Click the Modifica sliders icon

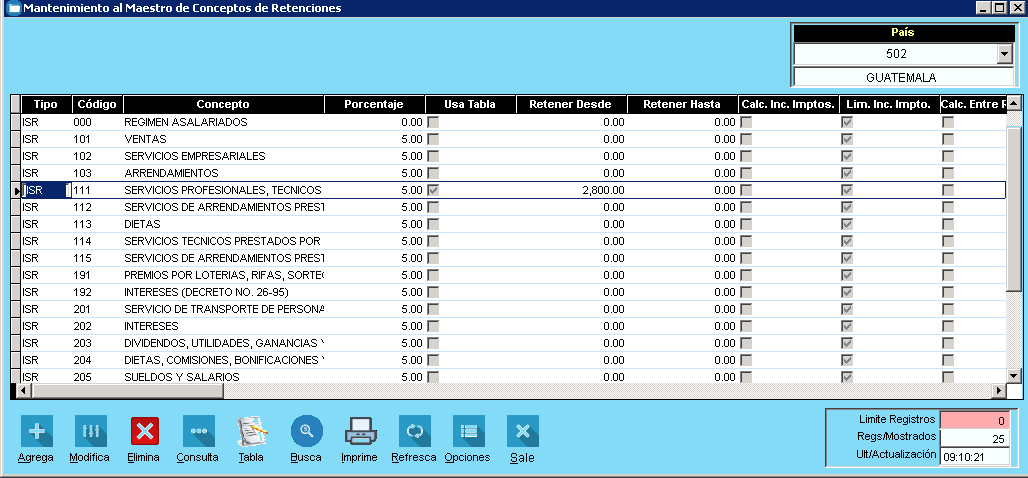(x=90, y=431)
